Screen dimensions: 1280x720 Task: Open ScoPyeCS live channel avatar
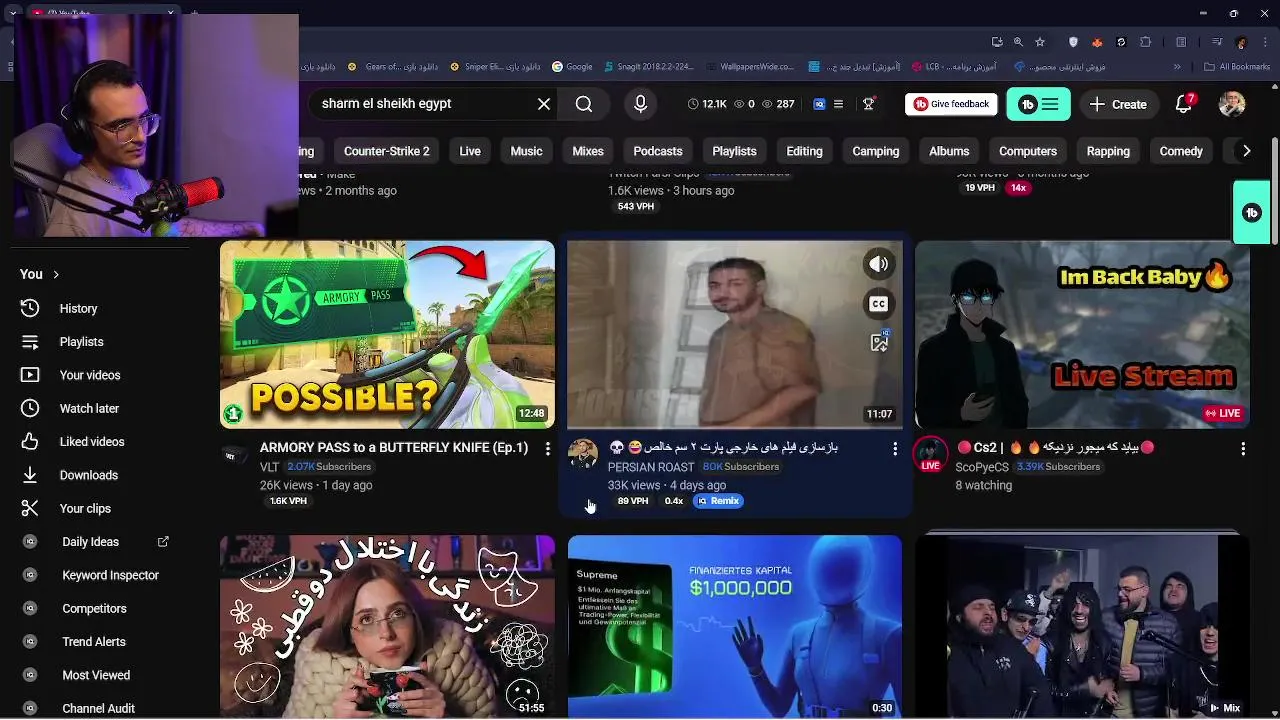(931, 453)
